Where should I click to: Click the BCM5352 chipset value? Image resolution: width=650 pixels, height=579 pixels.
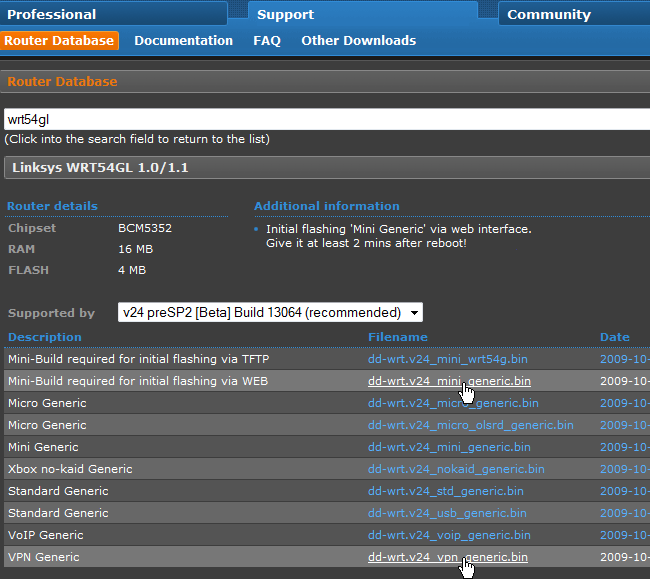[145, 228]
